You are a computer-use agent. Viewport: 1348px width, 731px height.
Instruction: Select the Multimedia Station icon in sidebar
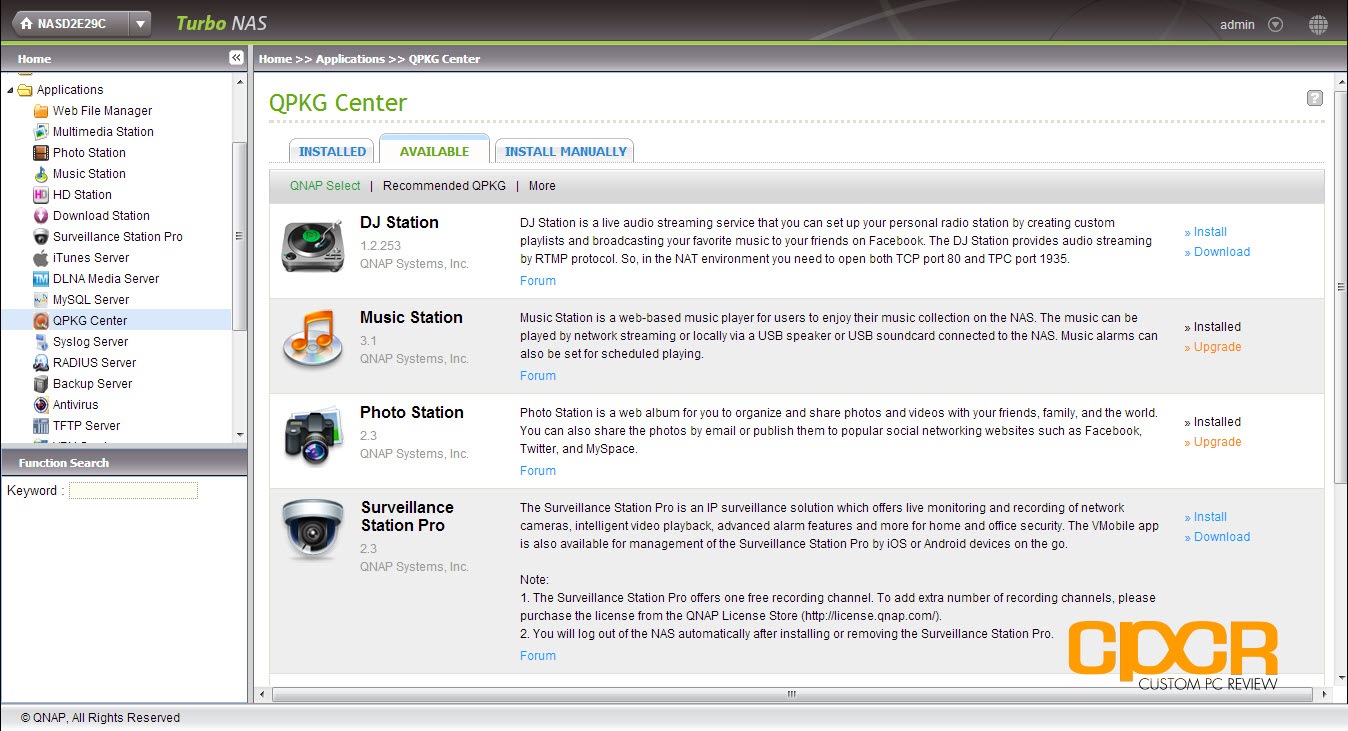coord(41,132)
